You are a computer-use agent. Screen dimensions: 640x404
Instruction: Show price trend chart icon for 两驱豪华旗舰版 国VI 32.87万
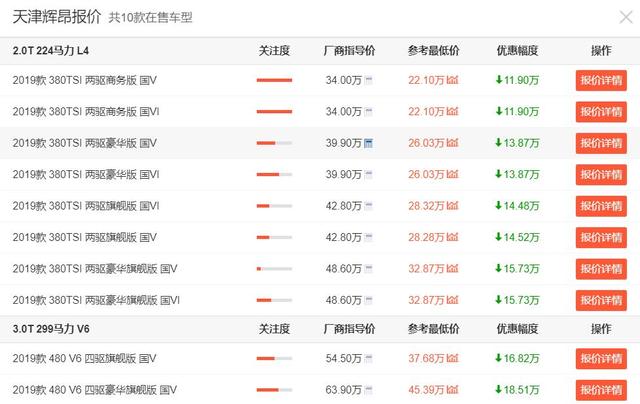452,300
